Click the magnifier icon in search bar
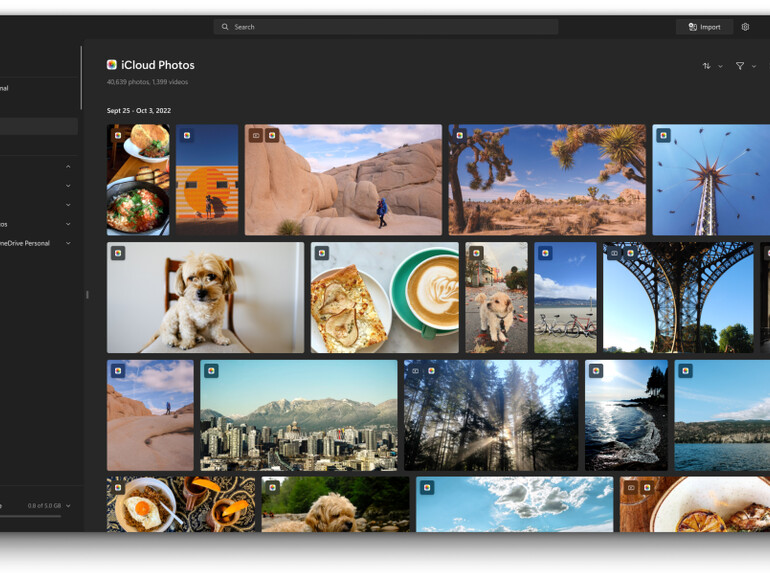770x578 pixels. click(225, 27)
